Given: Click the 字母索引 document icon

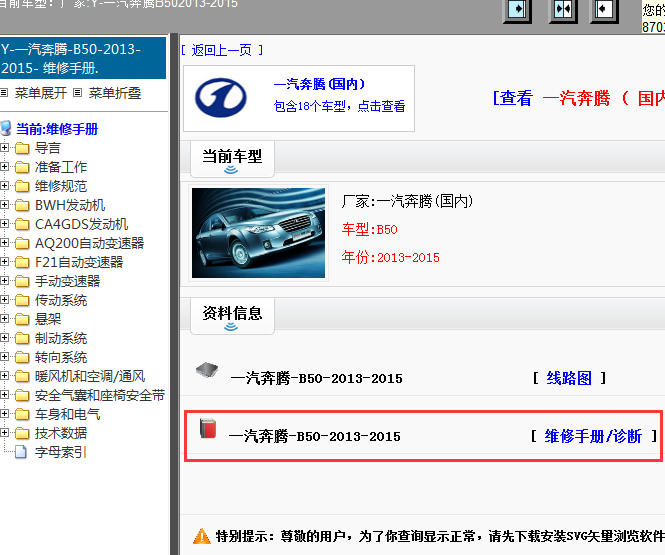Looking at the screenshot, I should click(x=21, y=452).
